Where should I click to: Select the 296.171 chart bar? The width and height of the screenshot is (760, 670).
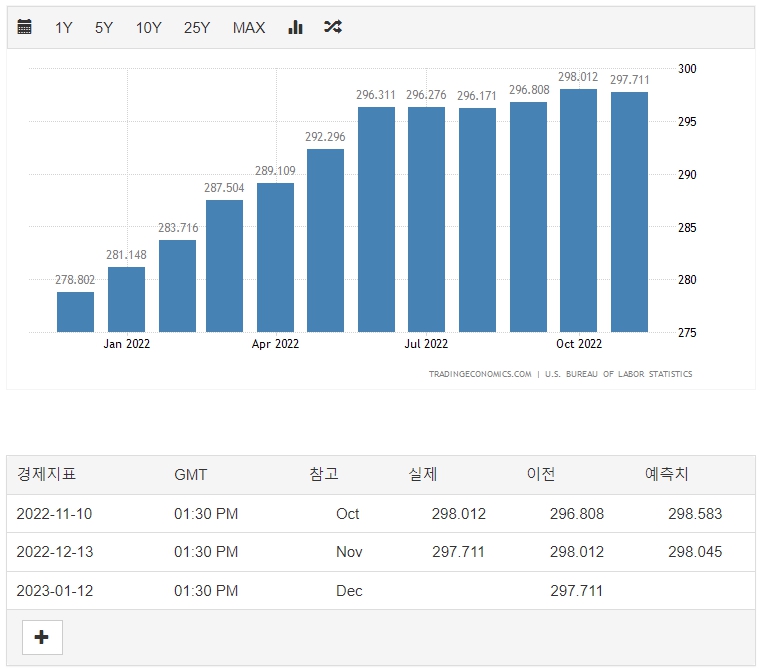(x=477, y=220)
